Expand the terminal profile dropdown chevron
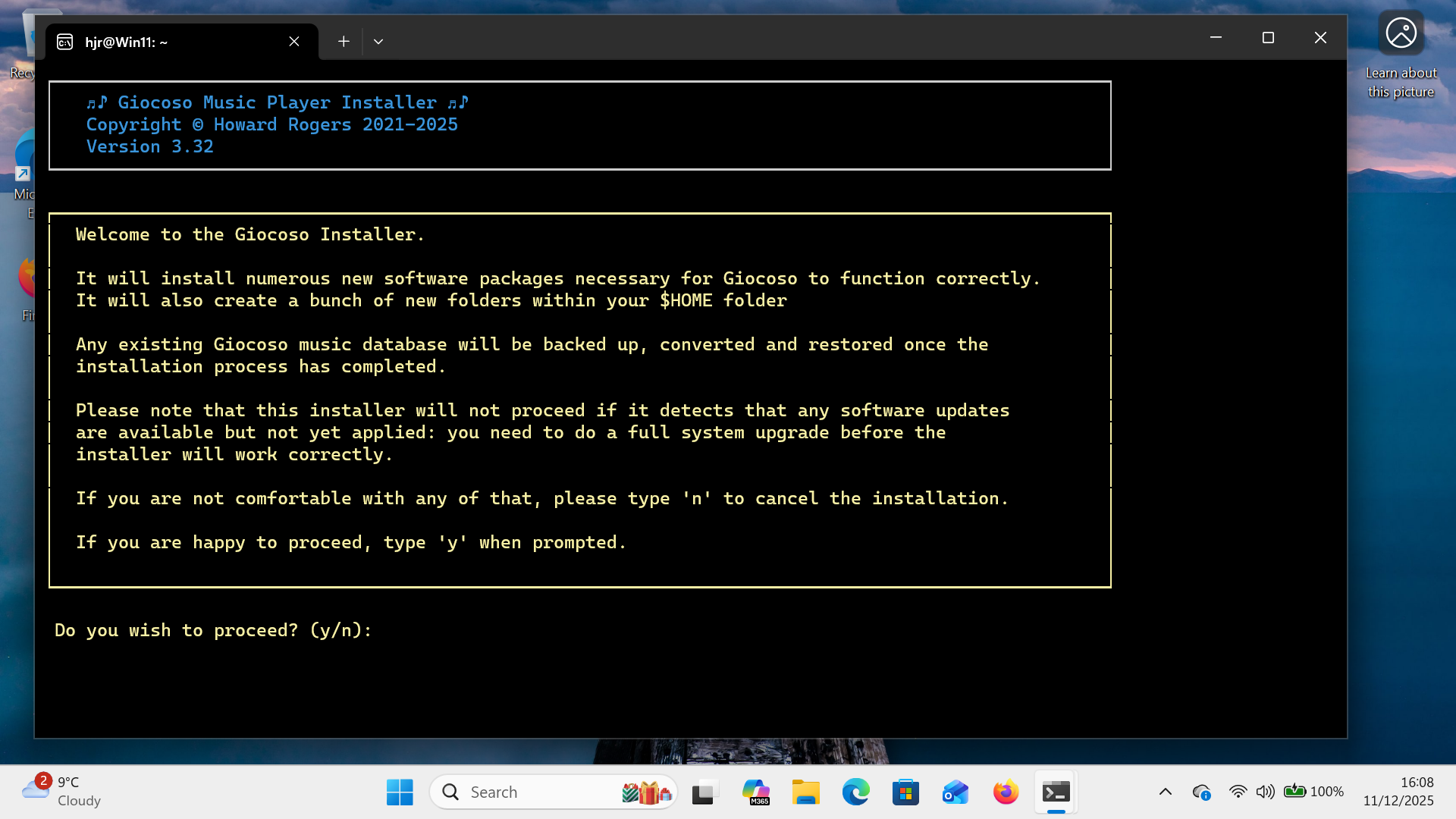Image resolution: width=1456 pixels, height=819 pixels. coord(378,42)
